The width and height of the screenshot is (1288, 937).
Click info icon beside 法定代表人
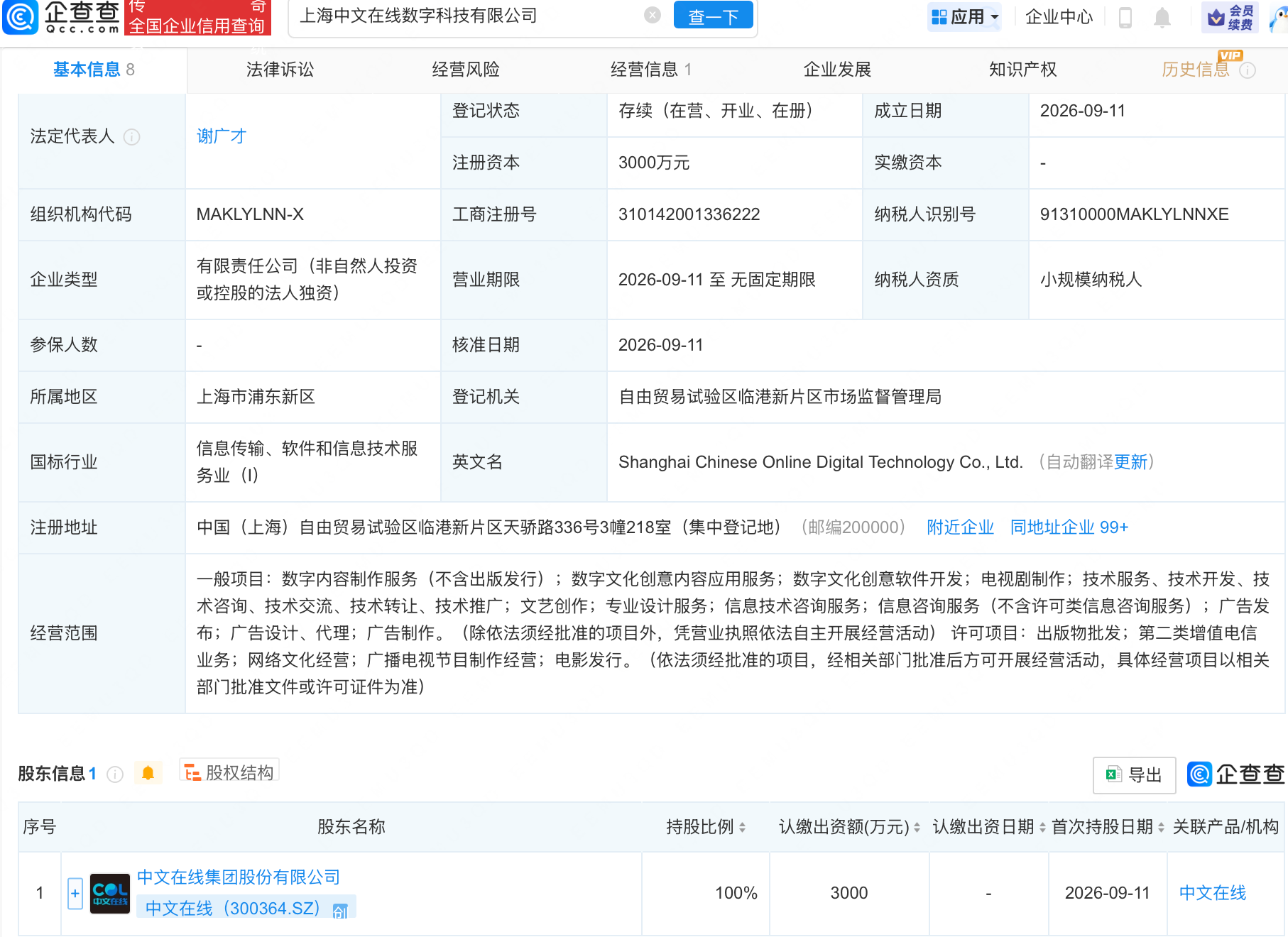[x=132, y=137]
